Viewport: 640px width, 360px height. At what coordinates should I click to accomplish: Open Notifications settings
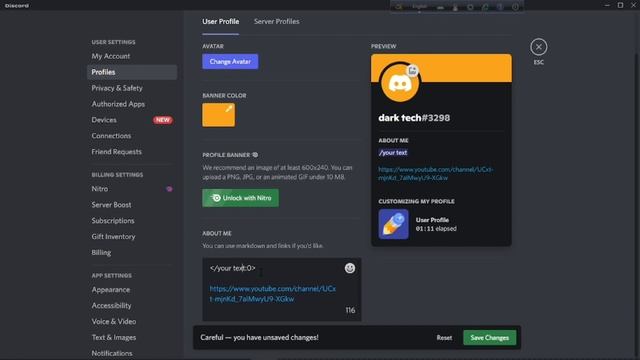click(x=132, y=353)
